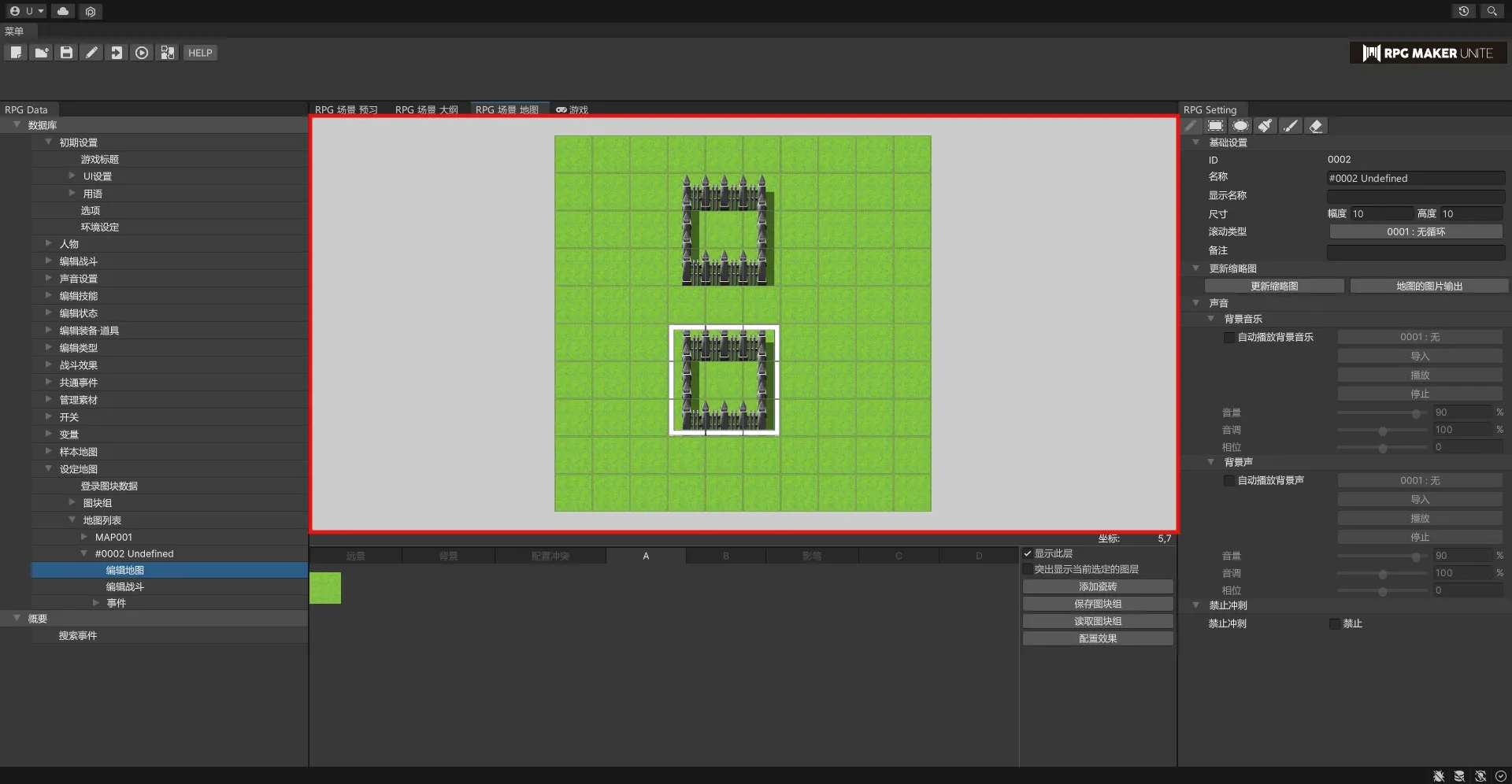This screenshot has height=784, width=1512.
Task: Choose the eraser tool in RPG Setting
Action: (x=1315, y=126)
